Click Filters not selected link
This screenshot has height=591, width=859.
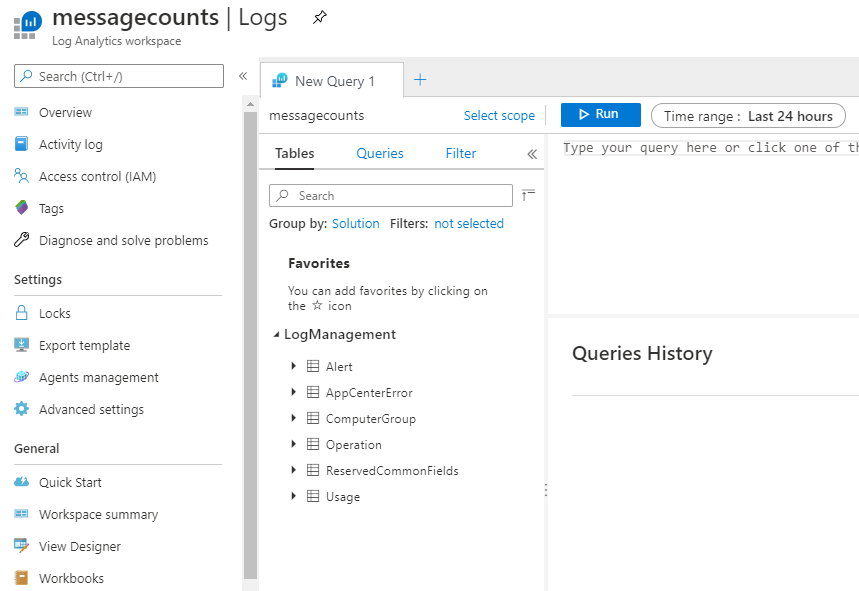pos(469,223)
